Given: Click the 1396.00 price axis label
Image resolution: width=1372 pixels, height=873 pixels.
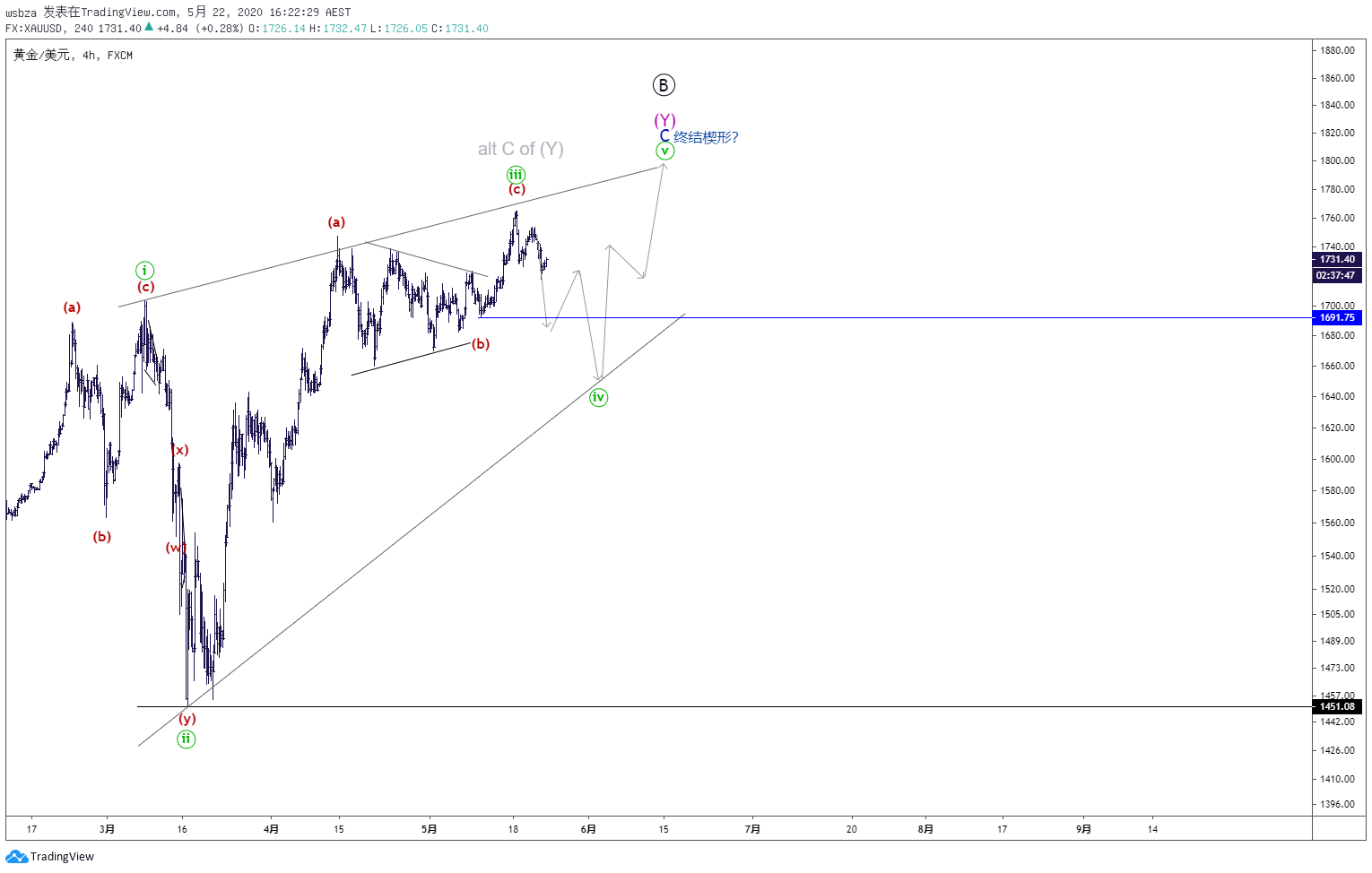Looking at the screenshot, I should click(x=1337, y=804).
